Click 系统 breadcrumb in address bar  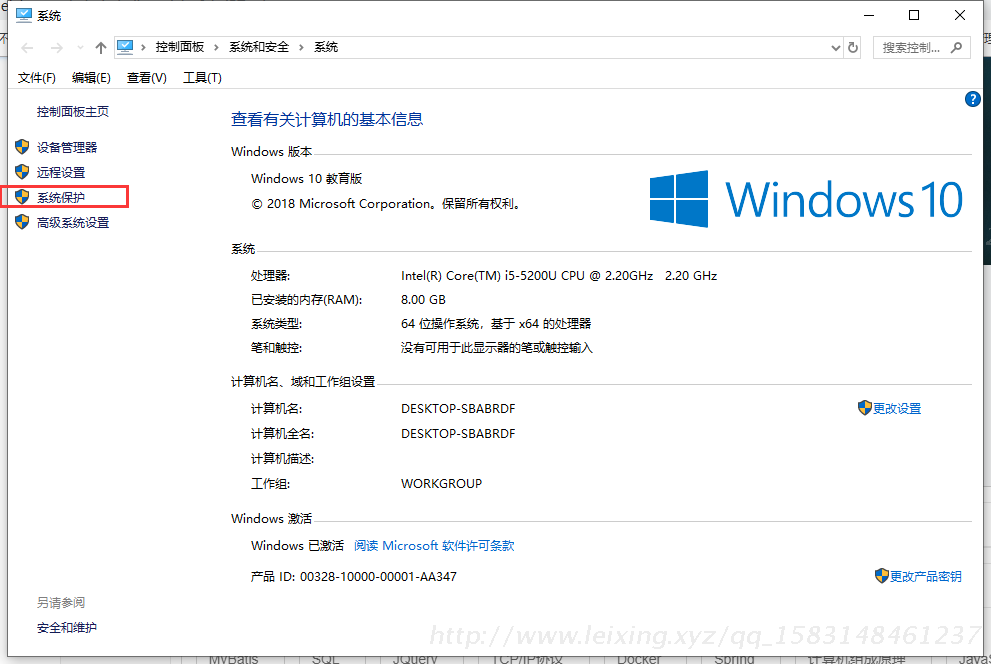pos(326,47)
